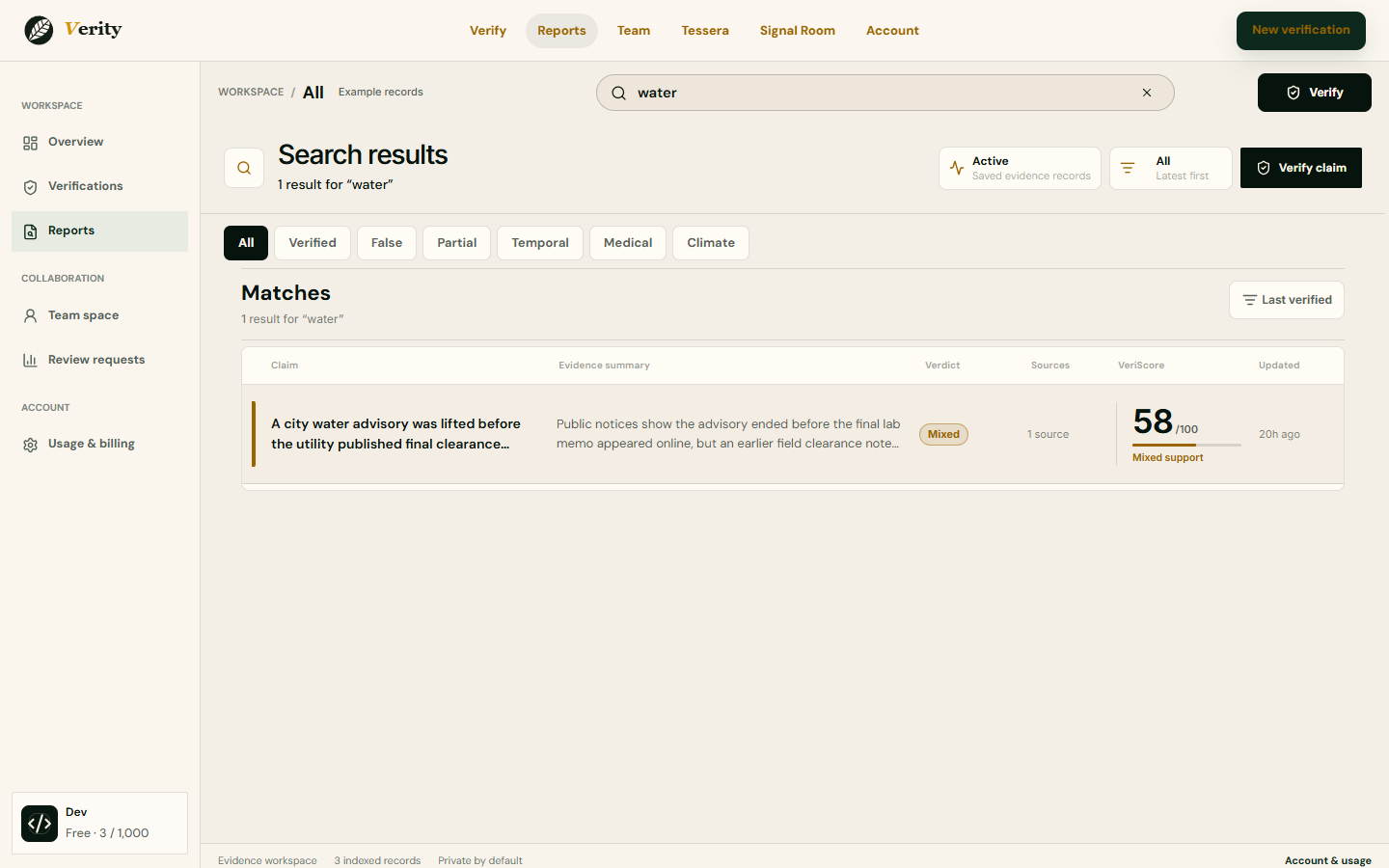The width and height of the screenshot is (1389, 868).
Task: Open the Team top navigation item
Action: point(634,31)
